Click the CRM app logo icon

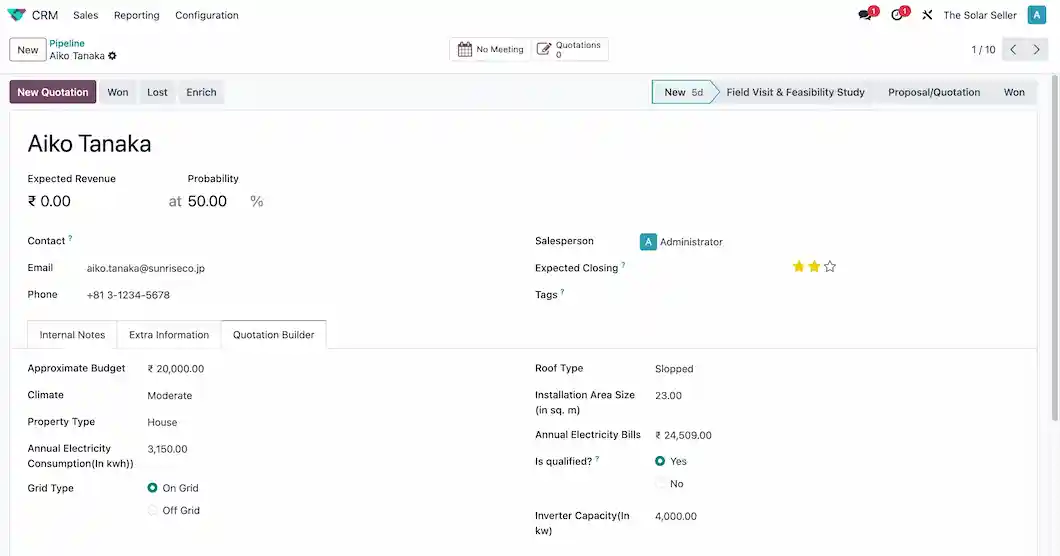pyautogui.click(x=16, y=15)
